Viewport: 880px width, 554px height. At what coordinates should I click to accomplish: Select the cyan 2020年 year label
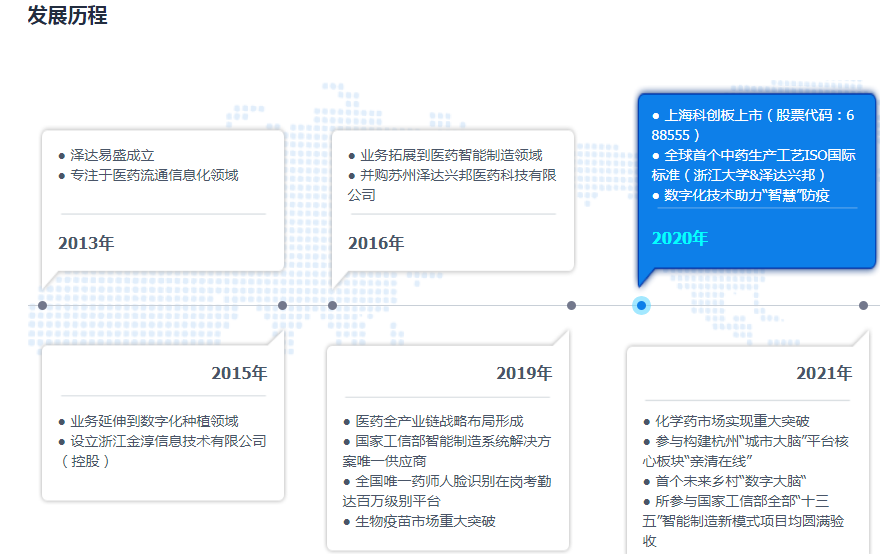[x=679, y=238]
